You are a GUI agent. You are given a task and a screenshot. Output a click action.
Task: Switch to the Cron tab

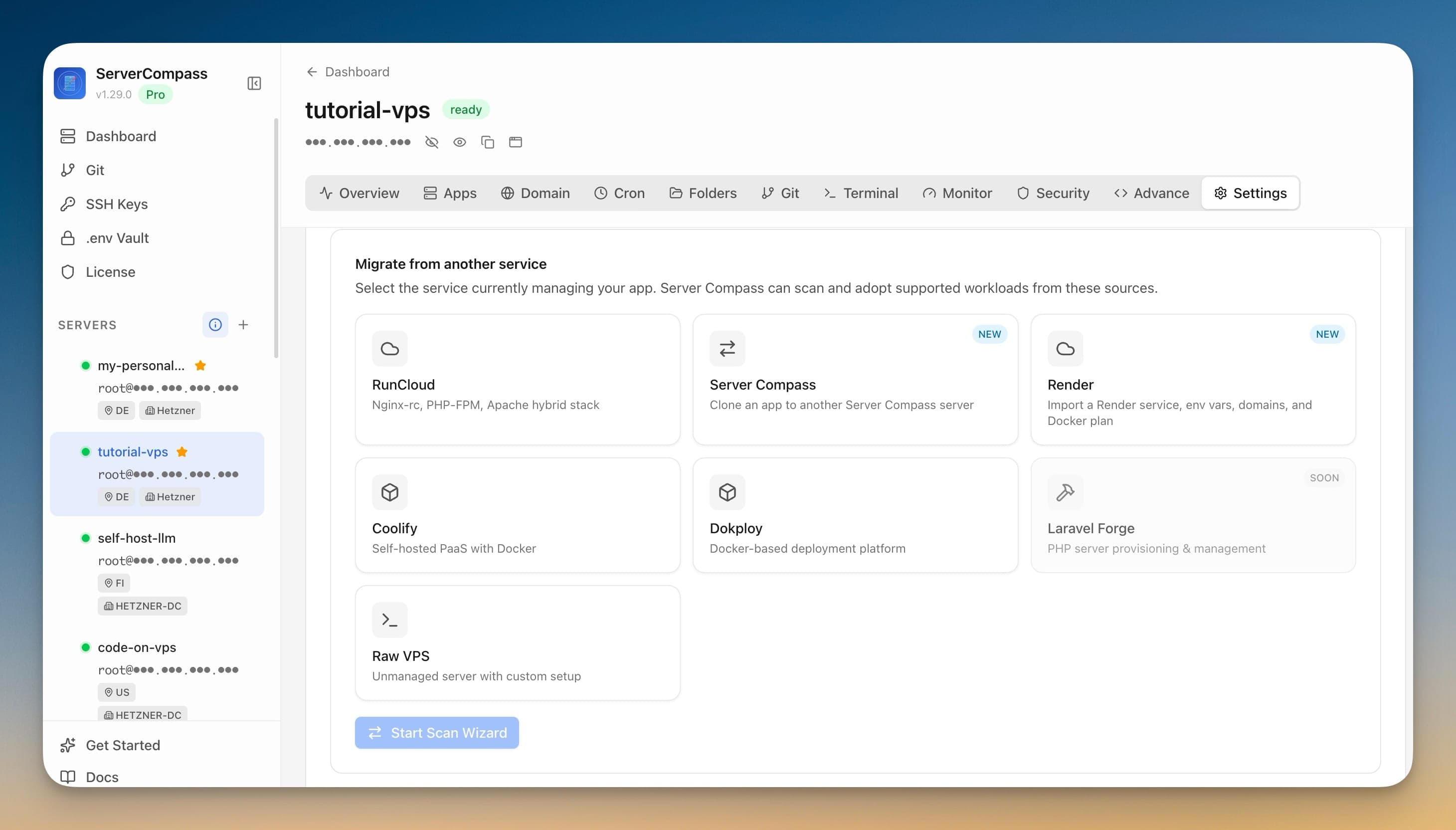tap(619, 193)
